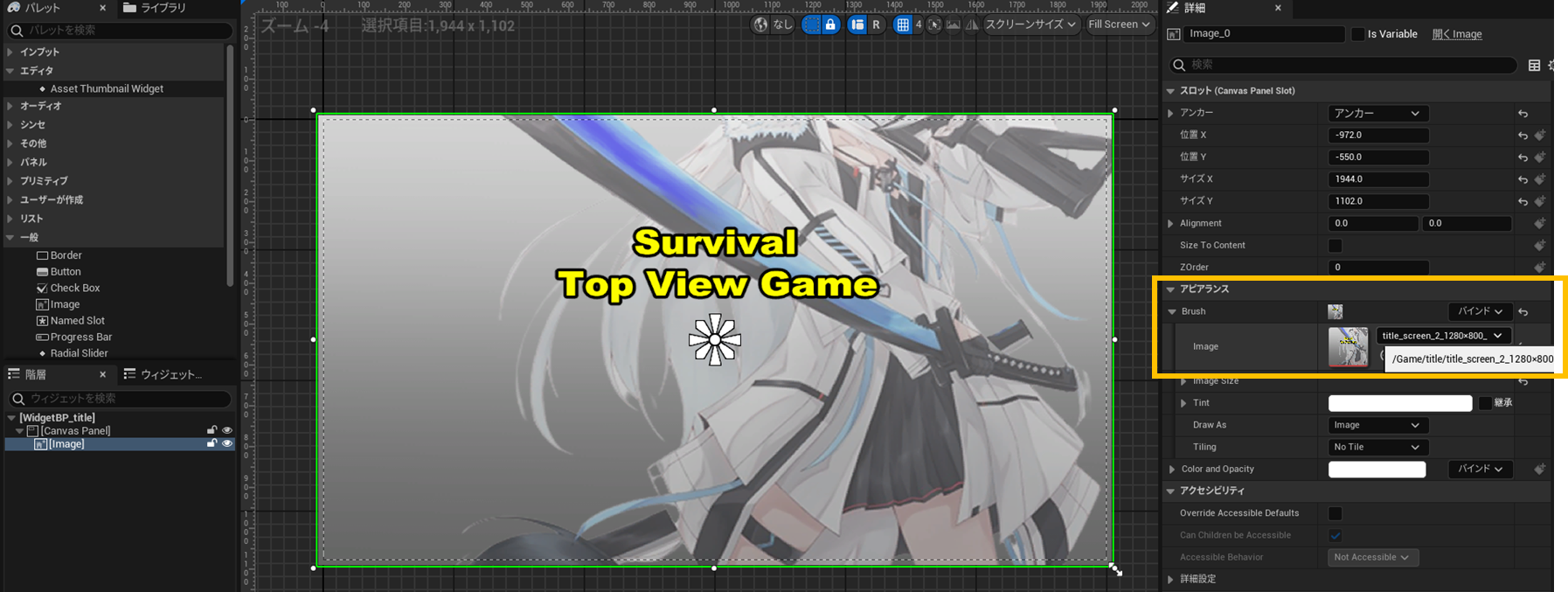
Task: Open the Fill Screen dropdown
Action: click(x=1119, y=24)
